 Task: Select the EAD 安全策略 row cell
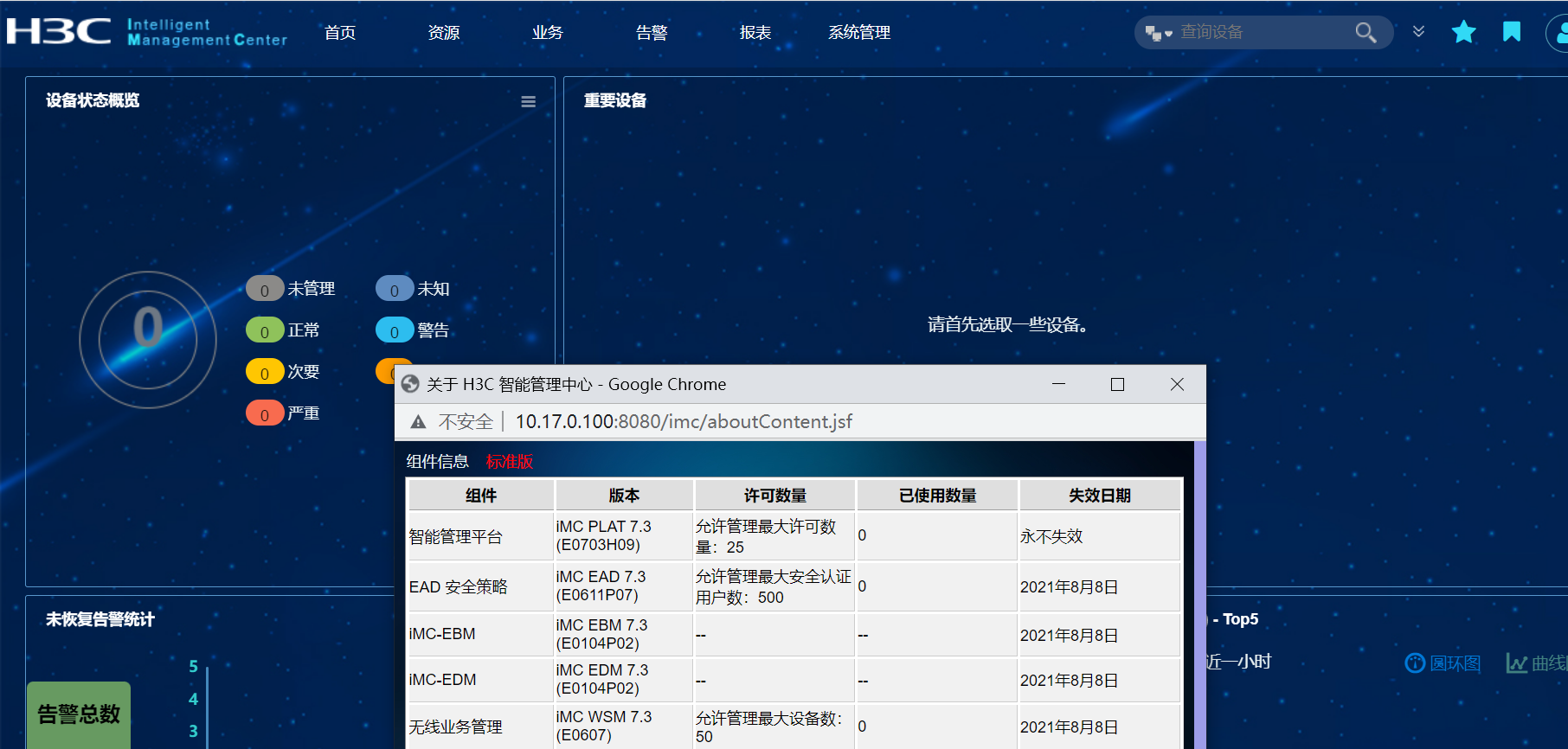[x=481, y=586]
